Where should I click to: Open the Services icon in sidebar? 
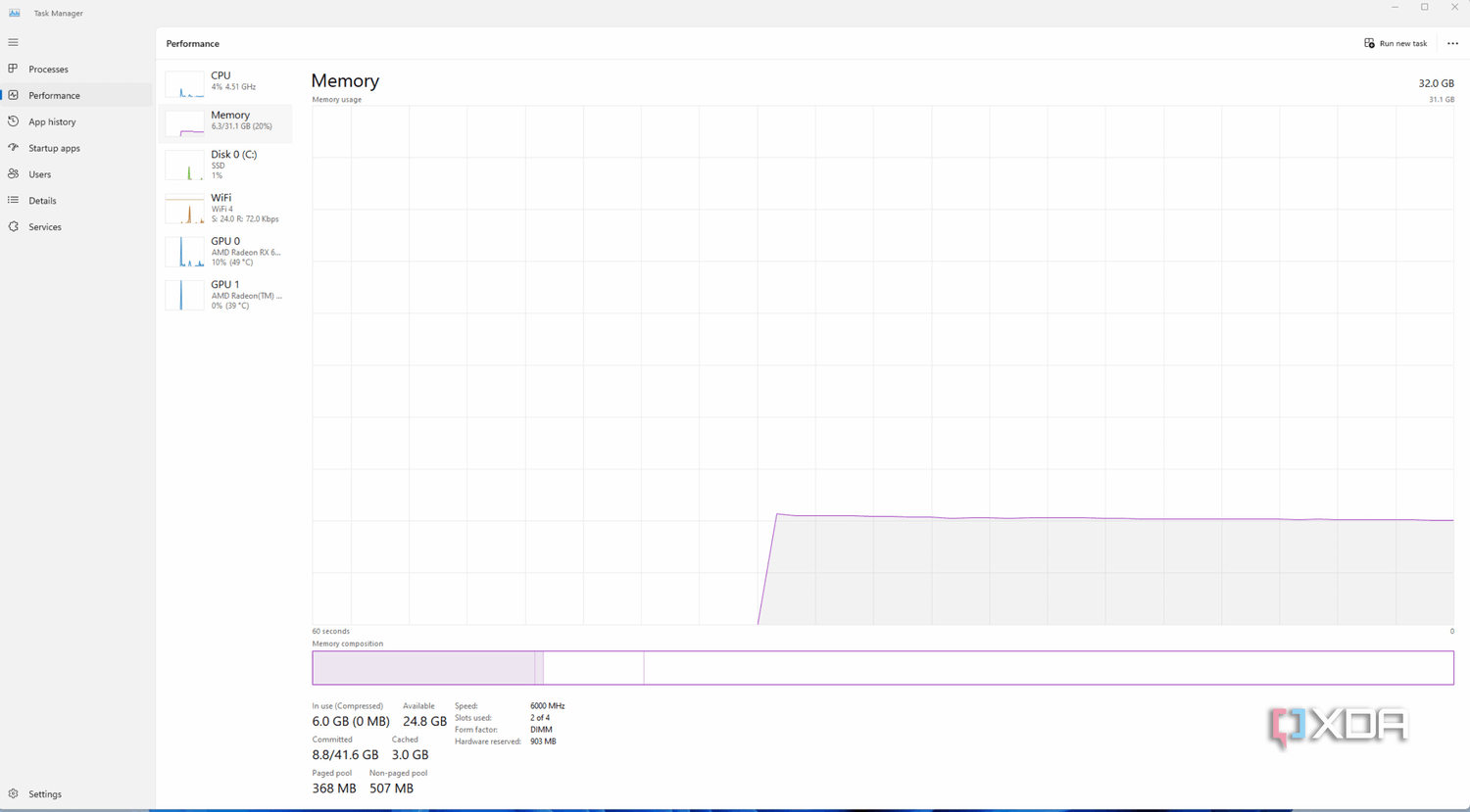pyautogui.click(x=13, y=226)
